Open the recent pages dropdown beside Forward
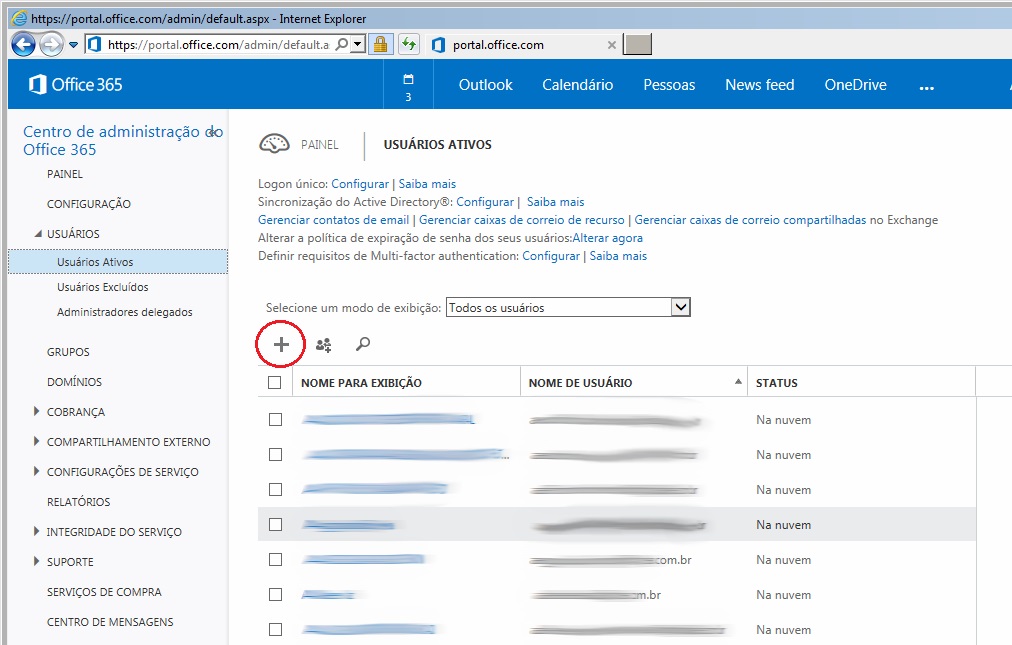 [74, 45]
